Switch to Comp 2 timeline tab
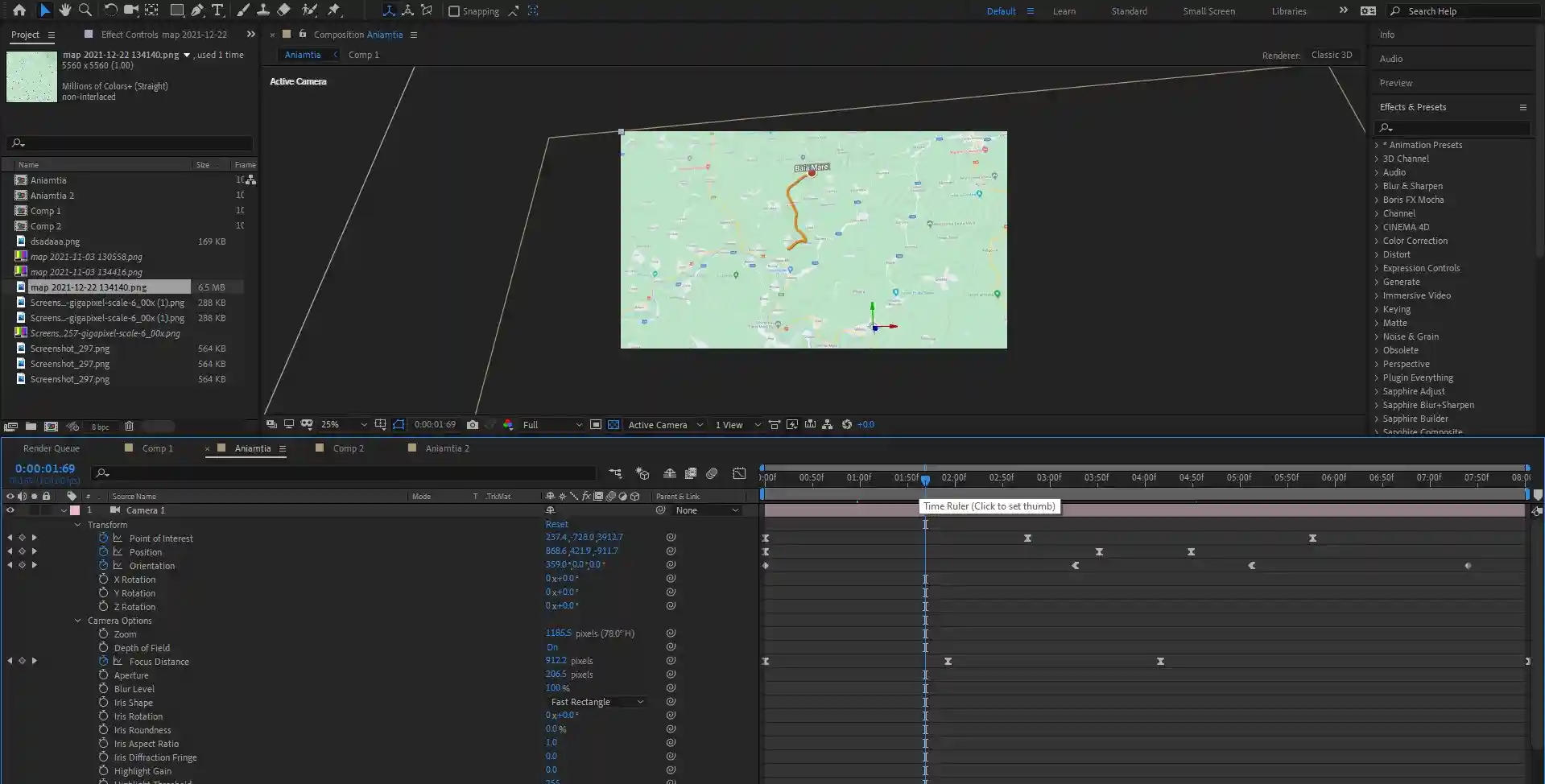Screen dimensions: 1545x784 tap(348, 448)
